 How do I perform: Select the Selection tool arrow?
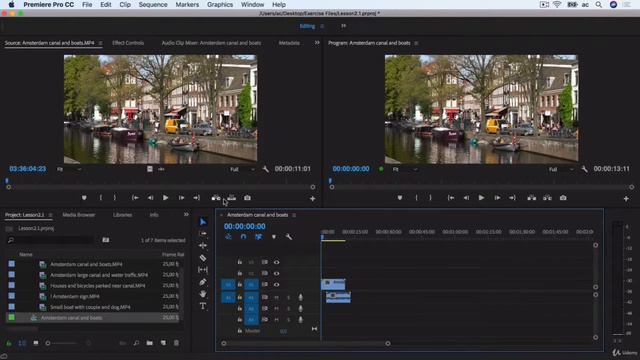point(203,222)
